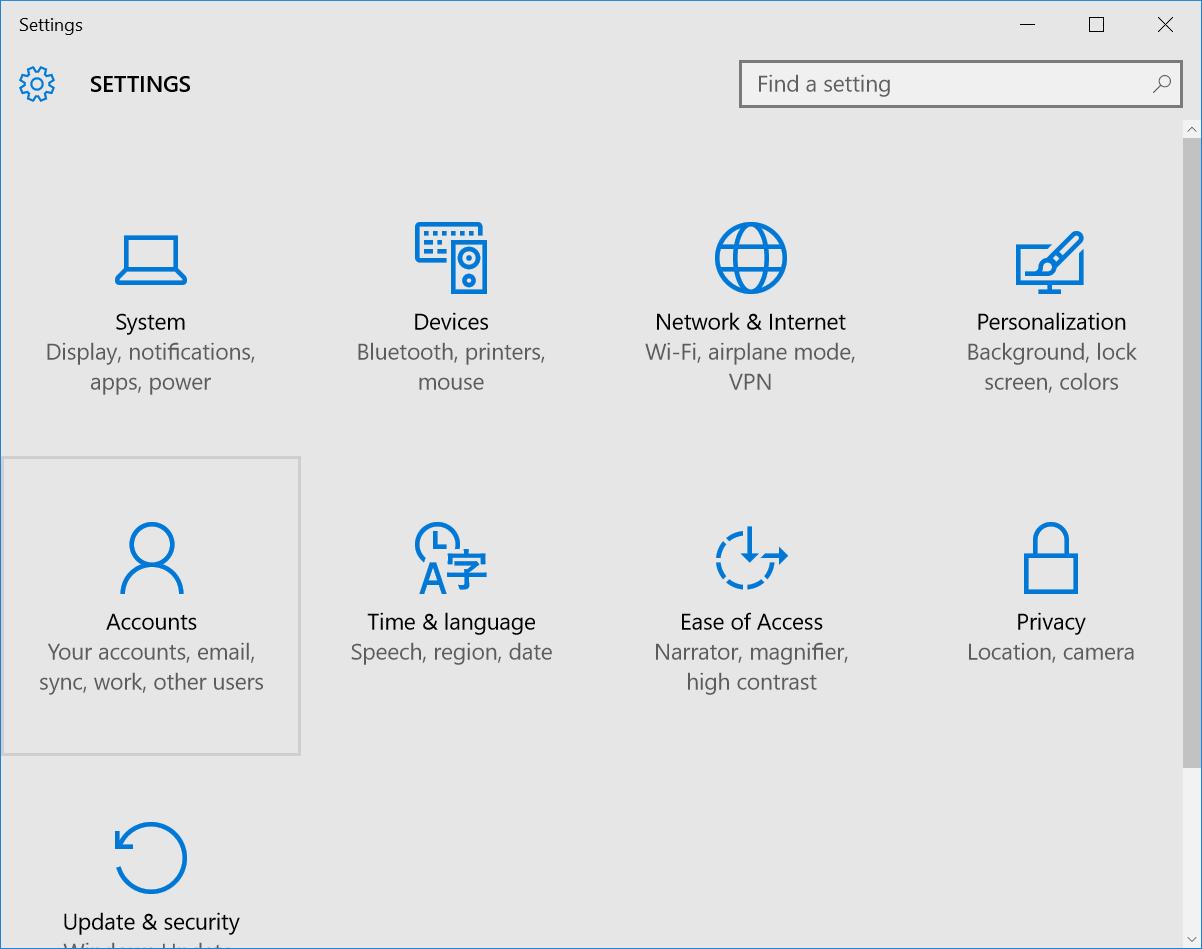Click the Ease of Access title

pyautogui.click(x=752, y=622)
